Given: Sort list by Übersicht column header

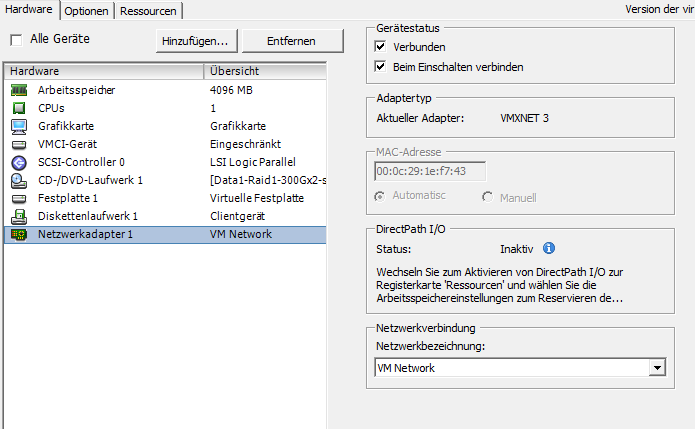Looking at the screenshot, I should pyautogui.click(x=265, y=71).
